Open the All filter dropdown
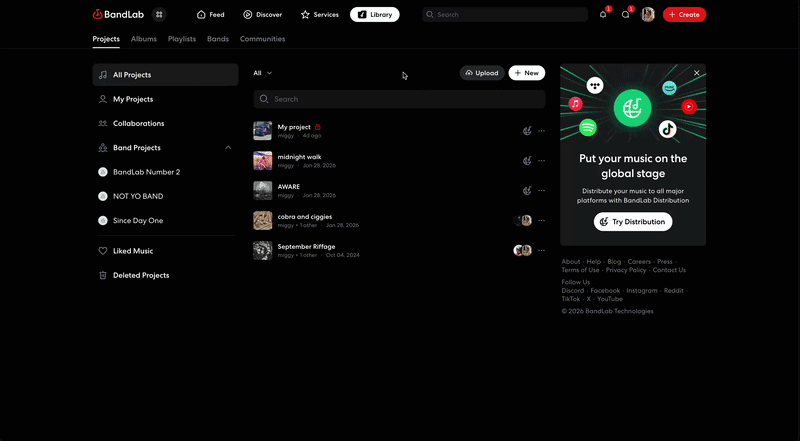The height and width of the screenshot is (441, 800). point(262,73)
